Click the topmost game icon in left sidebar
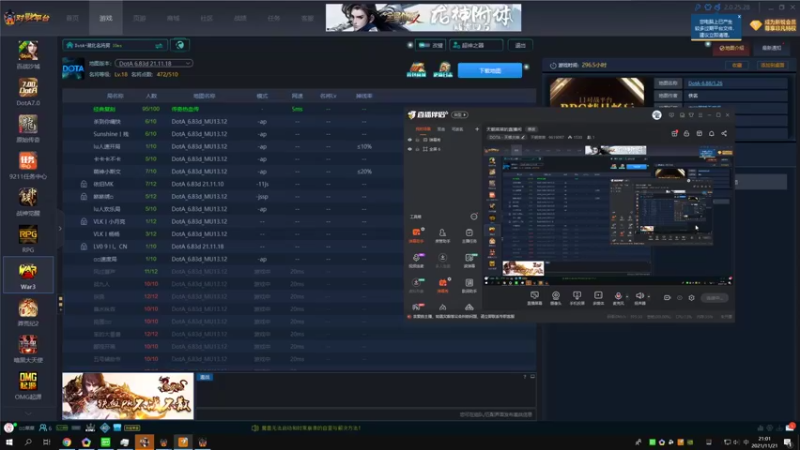The image size is (800, 450). point(28,55)
